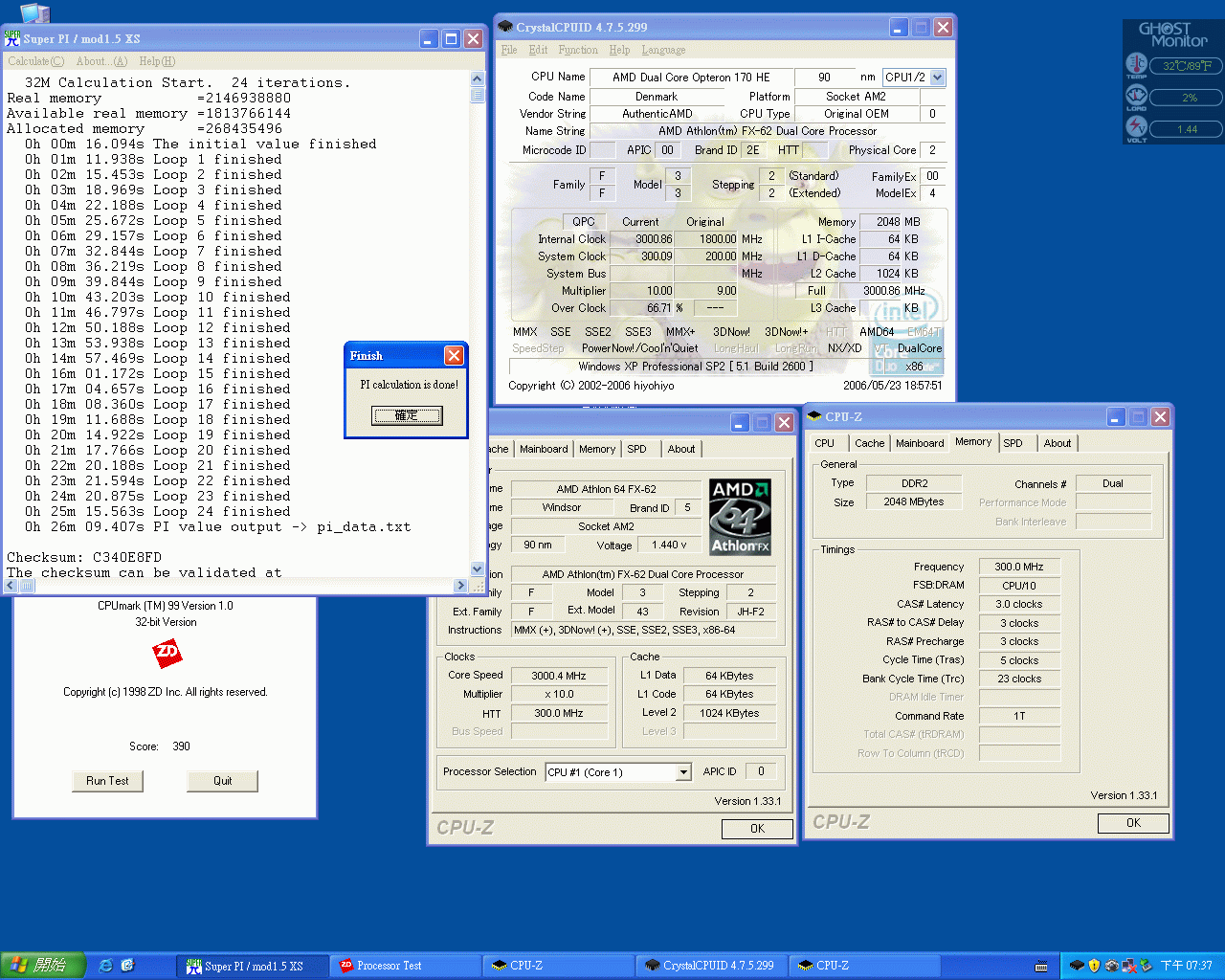Open the Calculate menu in Super PI
The image size is (1225, 980).
coord(35,61)
